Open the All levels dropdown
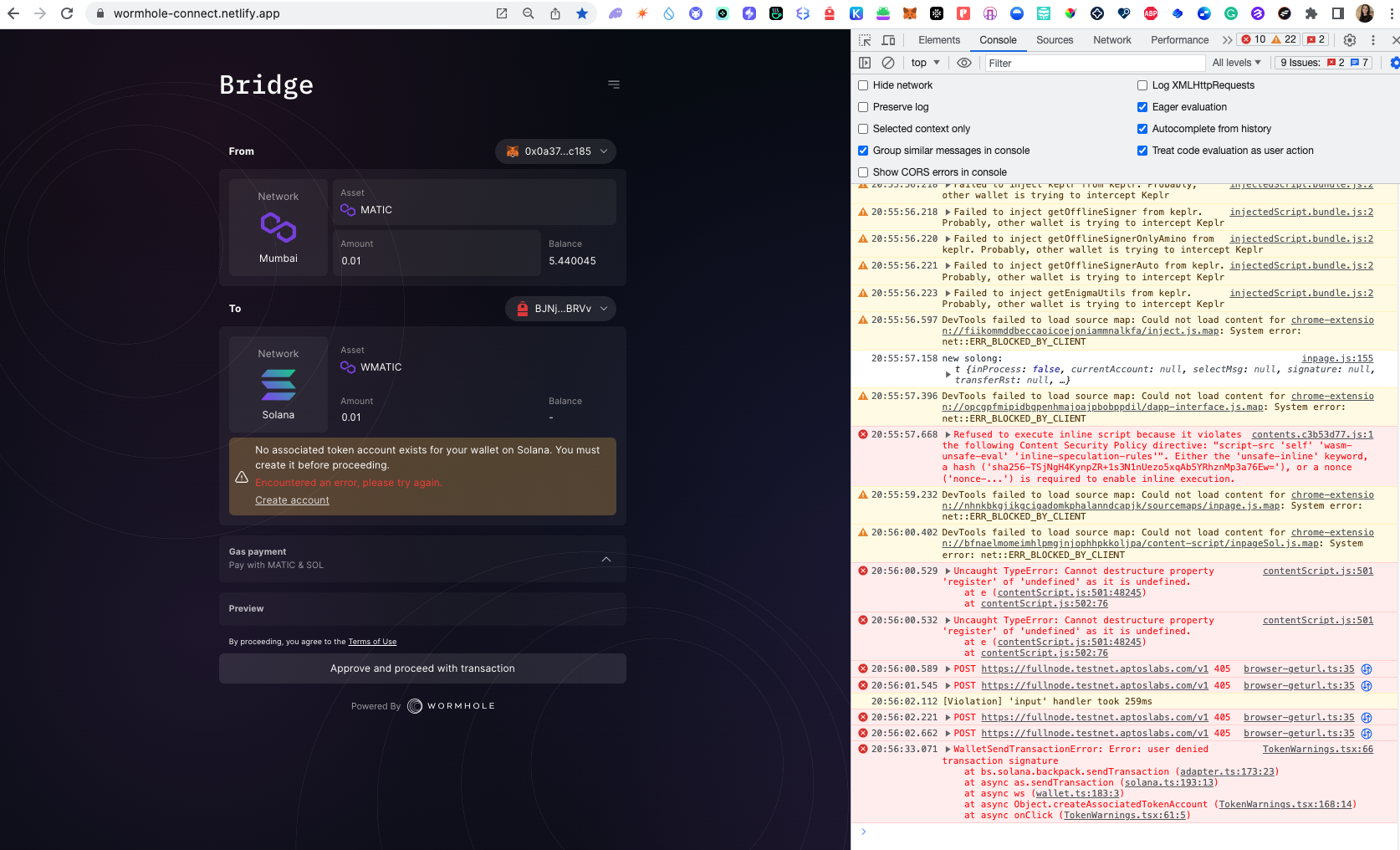Image resolution: width=1400 pixels, height=850 pixels. [x=1237, y=63]
